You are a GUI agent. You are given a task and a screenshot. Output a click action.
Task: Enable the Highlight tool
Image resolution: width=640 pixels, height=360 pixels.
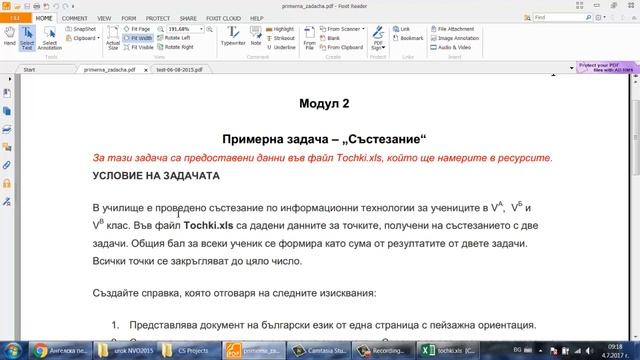coord(280,29)
